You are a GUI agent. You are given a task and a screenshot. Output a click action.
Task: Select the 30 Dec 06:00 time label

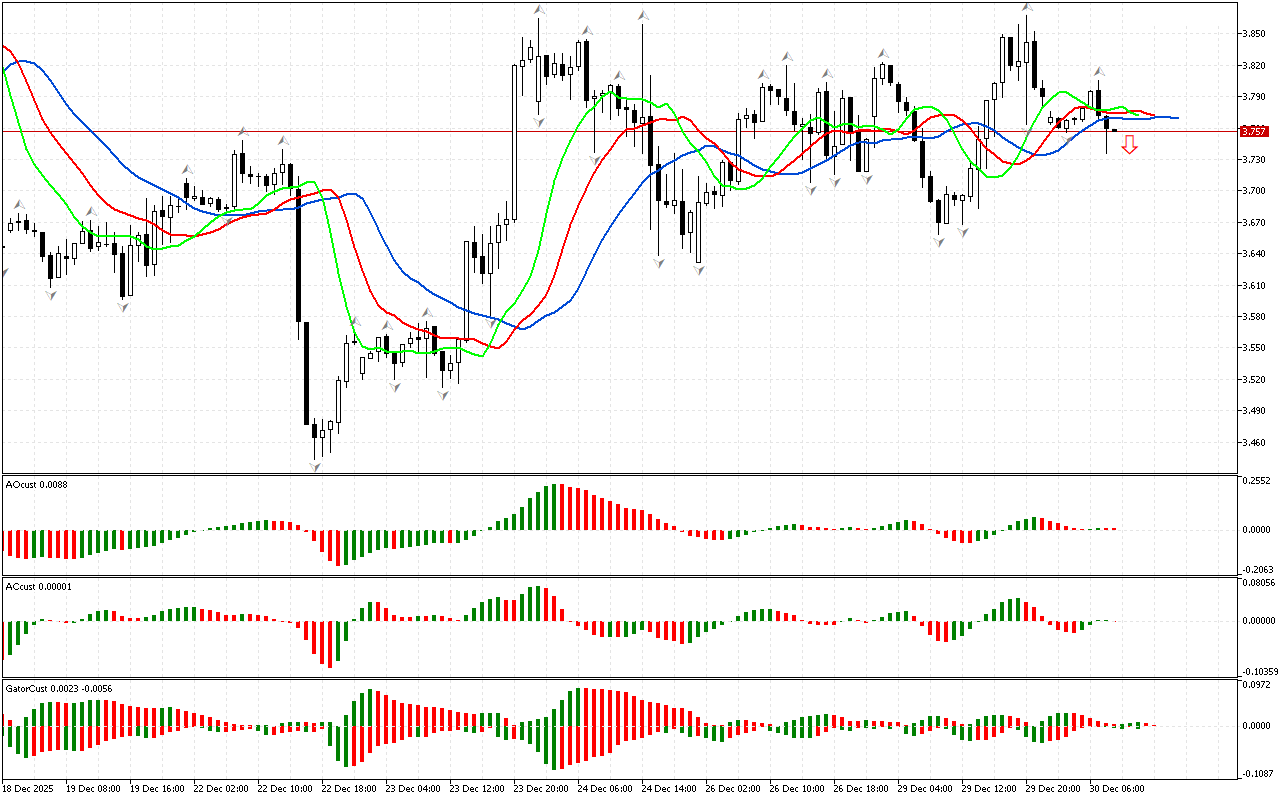1116,788
